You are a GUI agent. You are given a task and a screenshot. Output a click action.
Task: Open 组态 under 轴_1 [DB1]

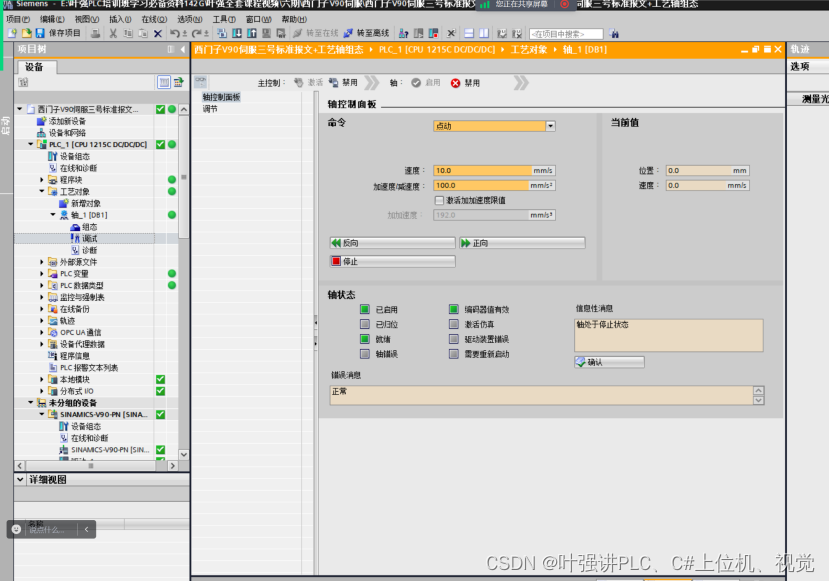coord(89,227)
